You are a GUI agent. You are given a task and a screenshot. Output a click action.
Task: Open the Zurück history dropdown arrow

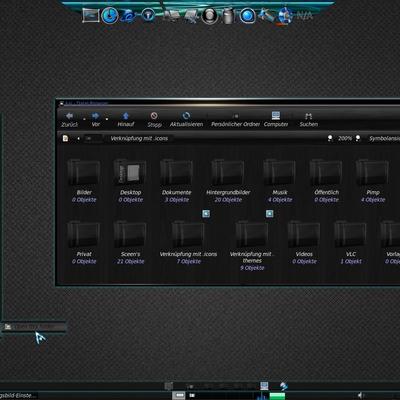pos(84,119)
